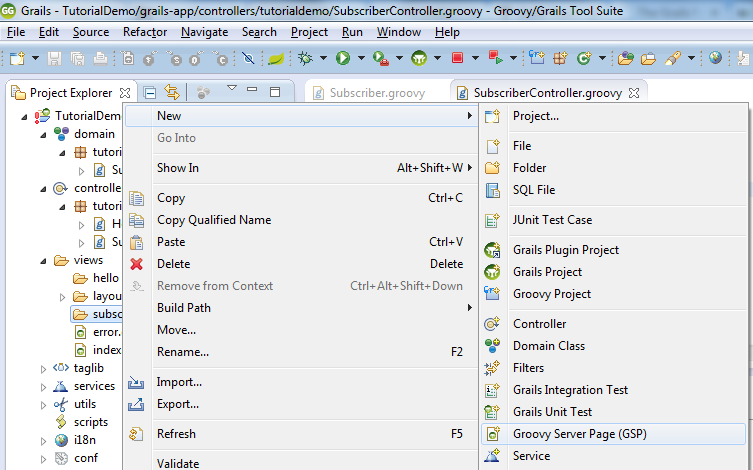Choose Import... from the context menu

301,382
